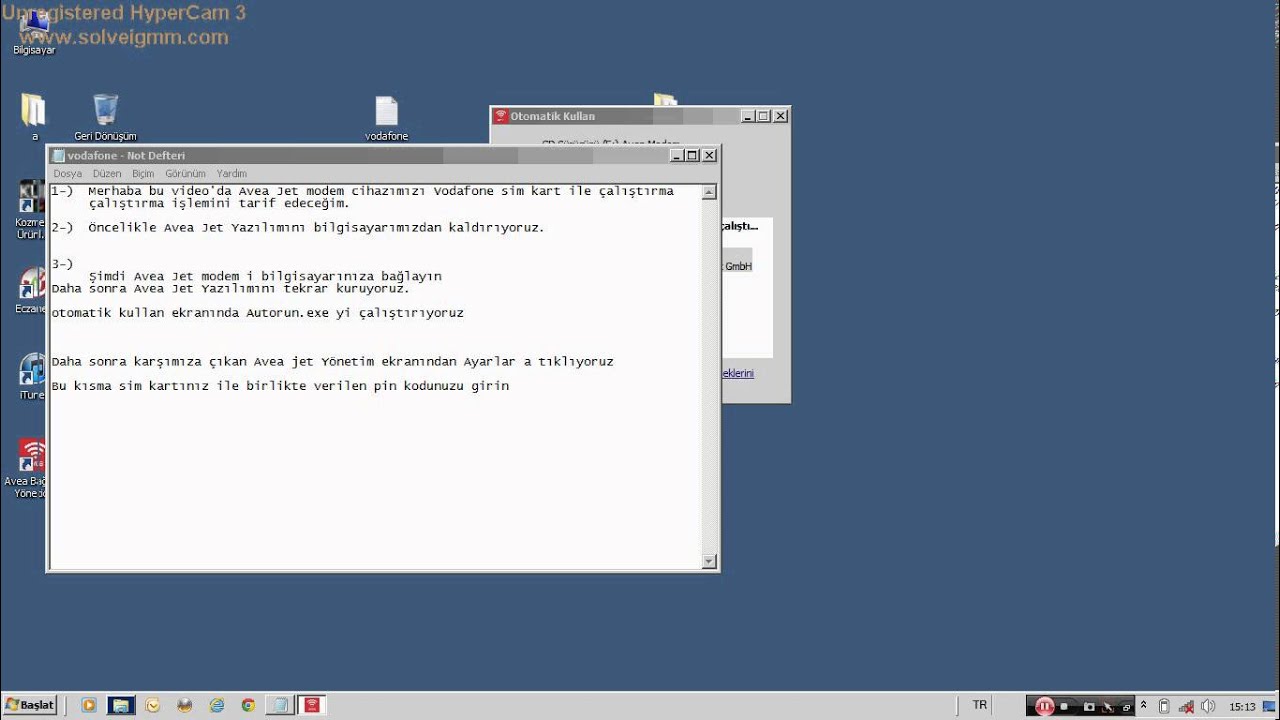Launch Internet Explorer from taskbar
Image resolution: width=1280 pixels, height=720 pixels.
pyautogui.click(x=216, y=705)
